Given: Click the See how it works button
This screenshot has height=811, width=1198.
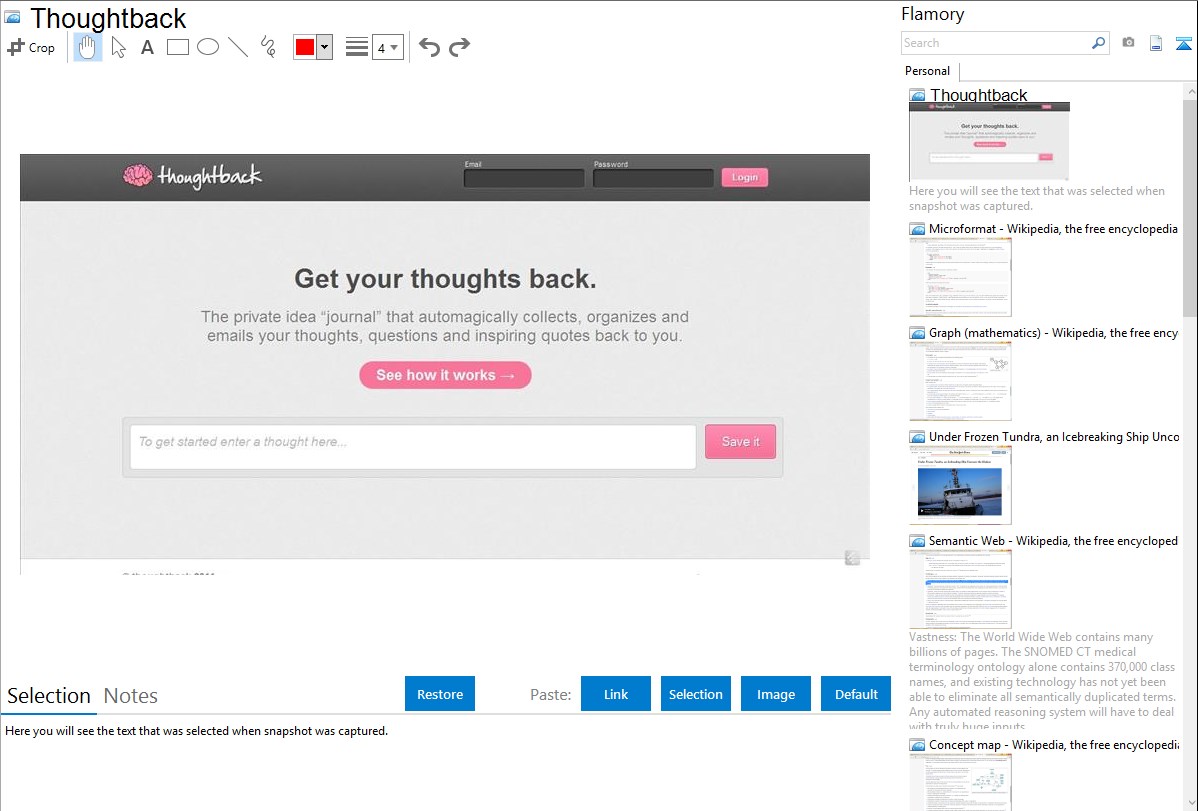Looking at the screenshot, I should click(445, 375).
